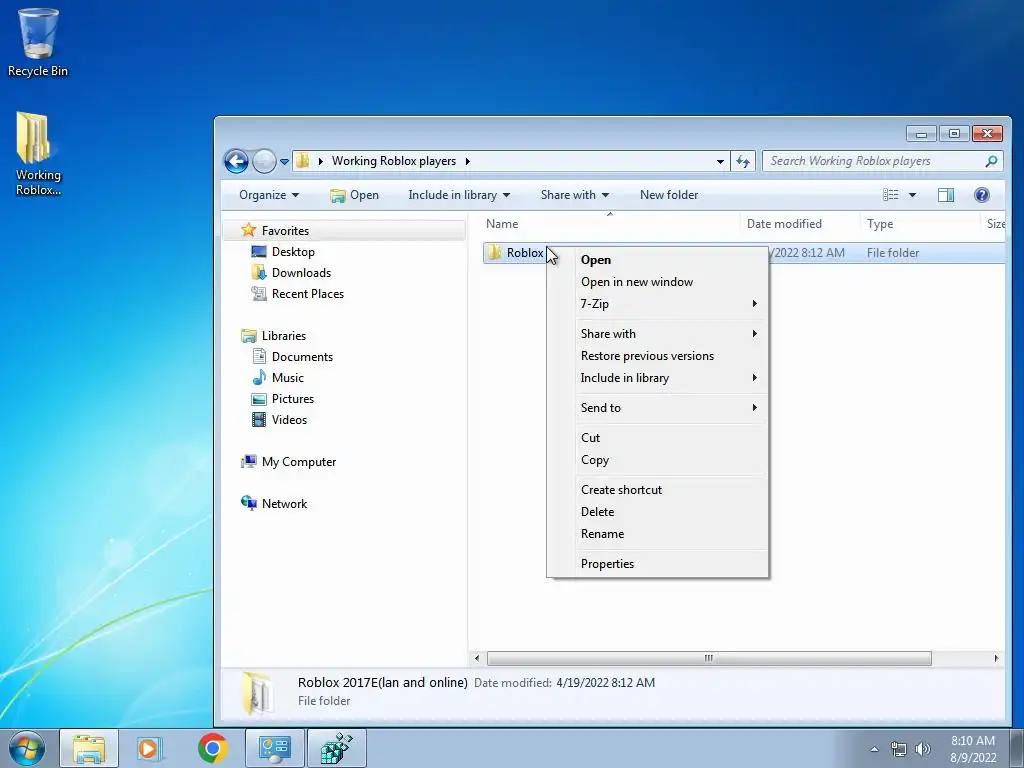This screenshot has height=768, width=1024.
Task: Open Control Panel taskbar icon
Action: click(x=274, y=748)
